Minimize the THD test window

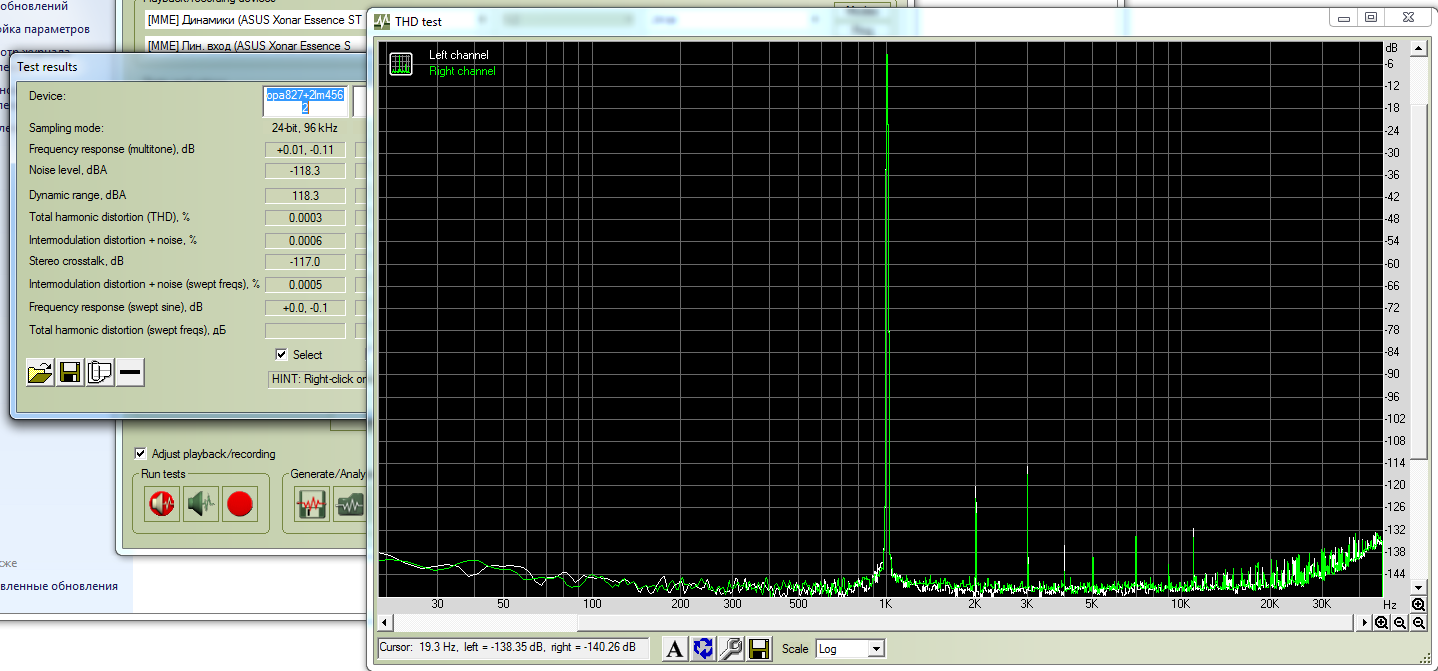(x=1344, y=17)
